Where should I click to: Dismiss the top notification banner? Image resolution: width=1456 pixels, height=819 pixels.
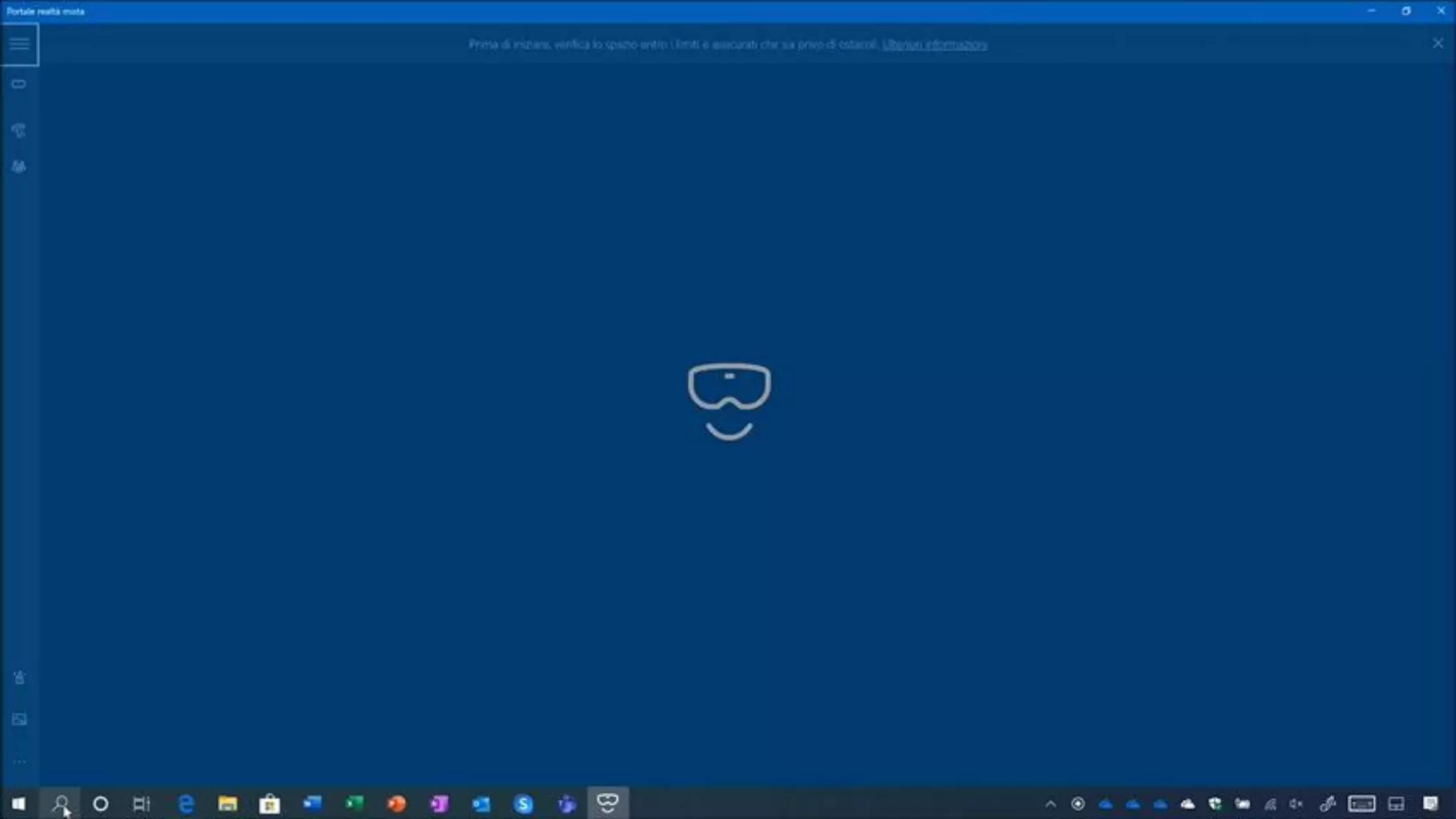pos(1438,43)
